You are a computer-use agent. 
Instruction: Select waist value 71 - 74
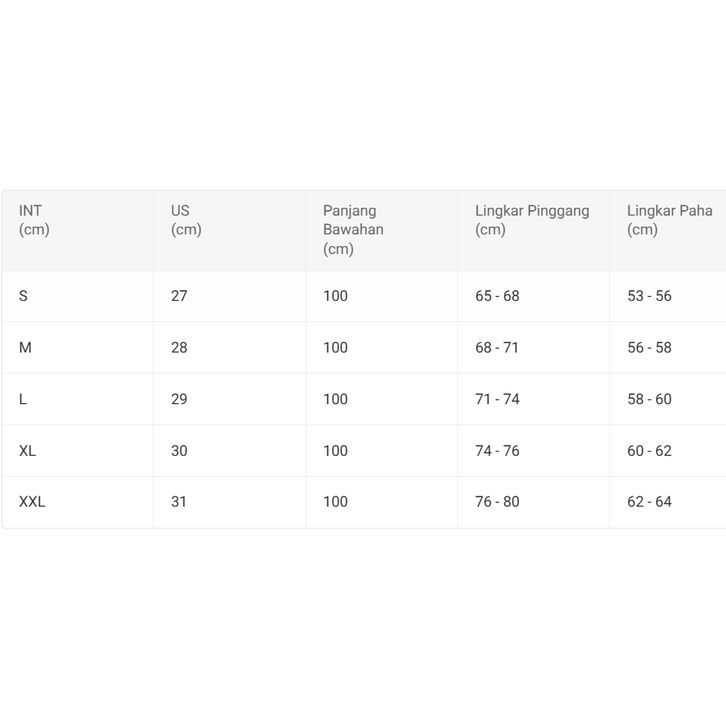497,399
